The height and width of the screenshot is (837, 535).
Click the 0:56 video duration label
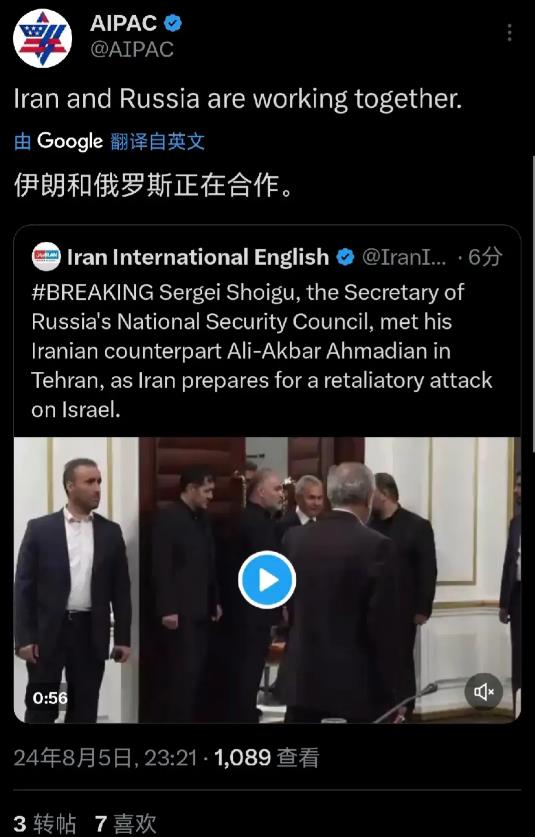pyautogui.click(x=50, y=698)
